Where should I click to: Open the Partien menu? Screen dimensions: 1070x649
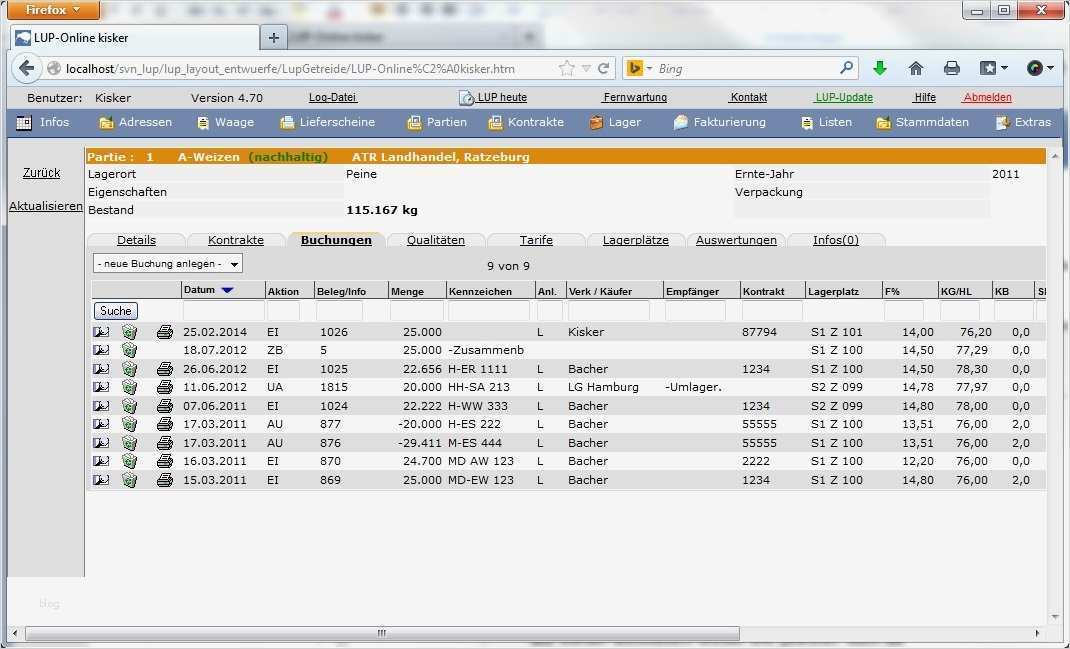[x=437, y=122]
